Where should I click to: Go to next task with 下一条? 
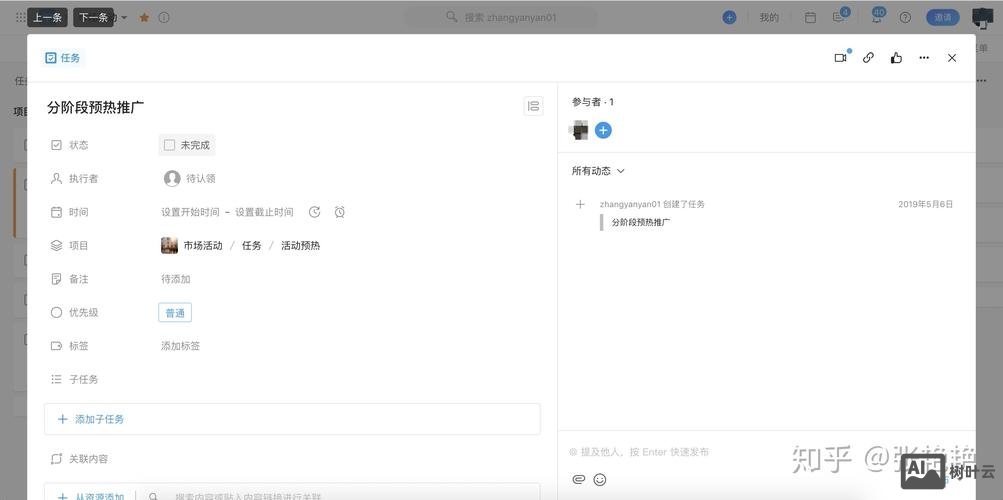pyautogui.click(x=93, y=17)
